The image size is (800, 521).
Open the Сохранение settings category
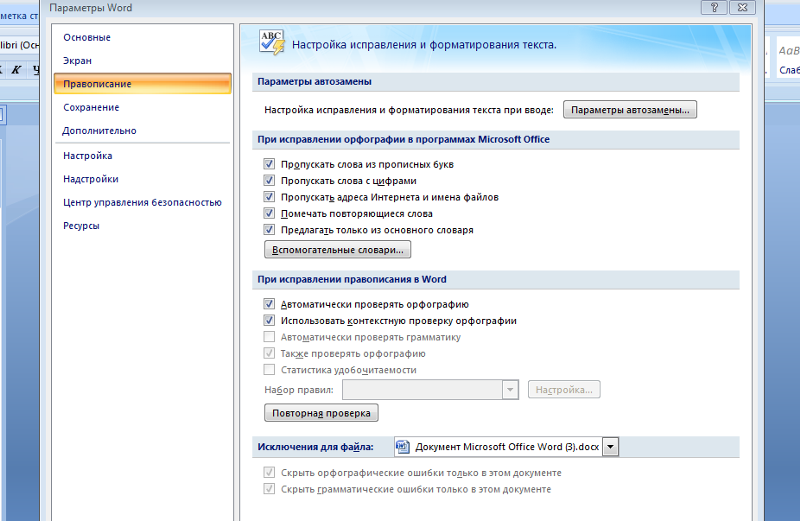click(x=91, y=107)
